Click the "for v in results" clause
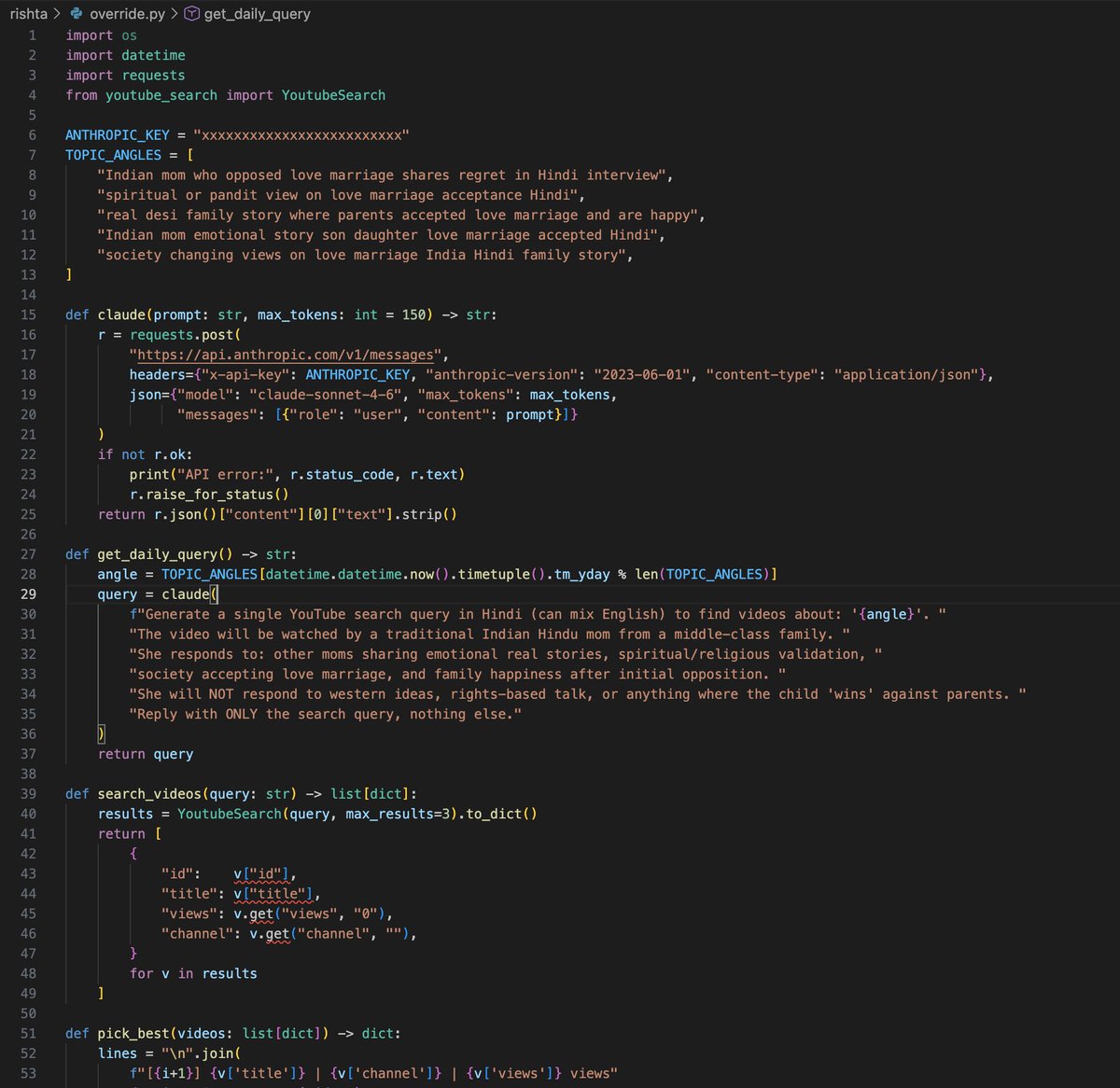Viewport: 1120px width, 1088px height. click(x=193, y=974)
